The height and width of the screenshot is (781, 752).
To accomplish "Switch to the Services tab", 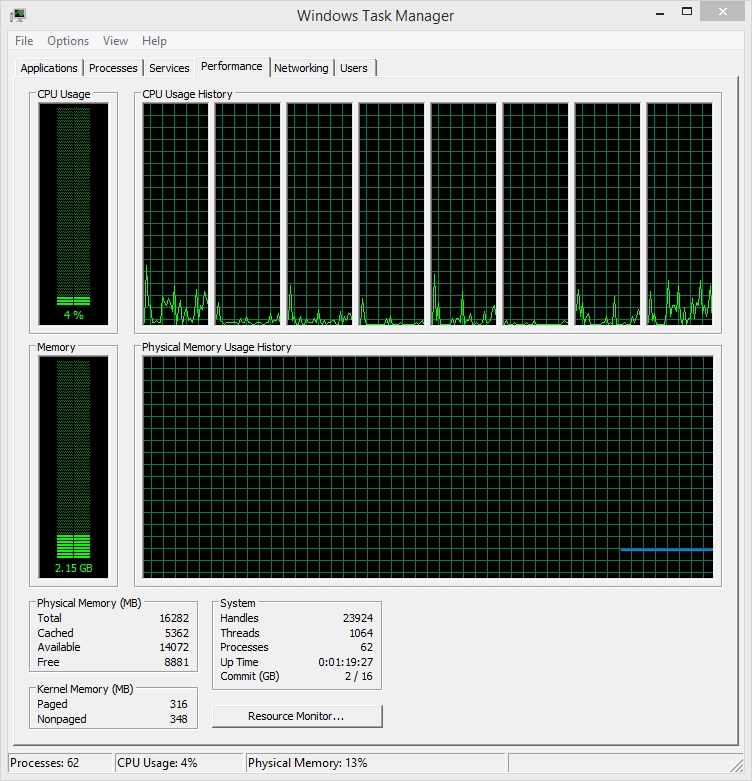I will click(x=169, y=68).
